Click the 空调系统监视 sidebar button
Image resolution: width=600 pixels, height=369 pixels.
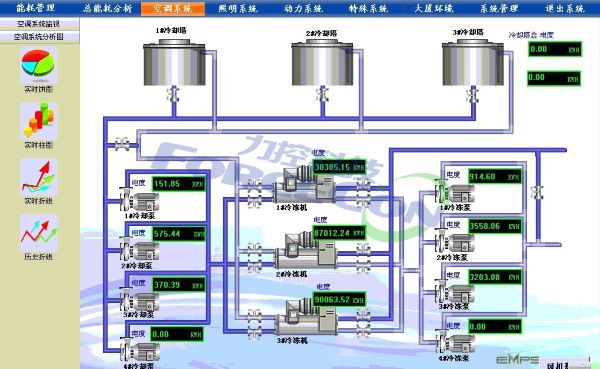(39, 24)
